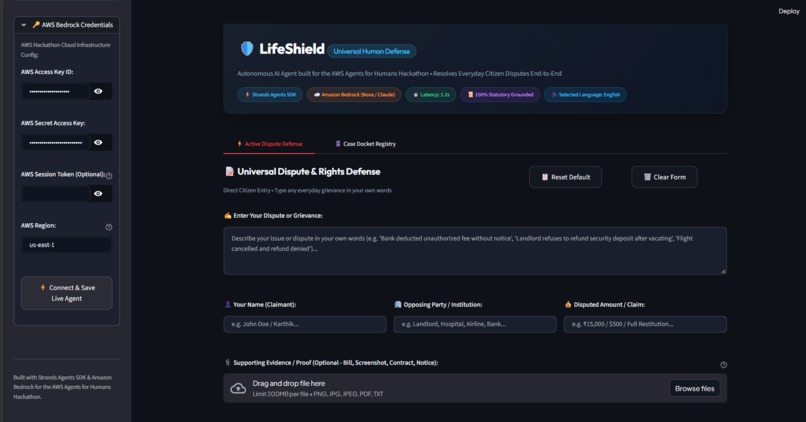The width and height of the screenshot is (806, 422).
Task: Click the Strands Agents SDK badge
Action: click(270, 95)
